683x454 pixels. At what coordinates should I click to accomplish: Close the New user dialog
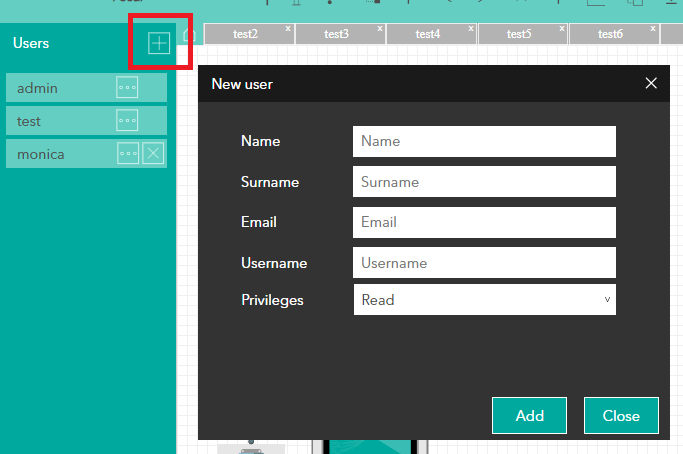[651, 83]
